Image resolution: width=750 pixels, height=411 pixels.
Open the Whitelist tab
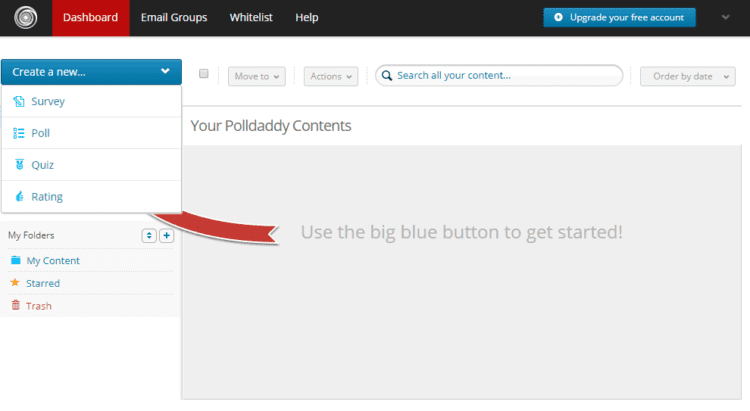pyautogui.click(x=251, y=18)
